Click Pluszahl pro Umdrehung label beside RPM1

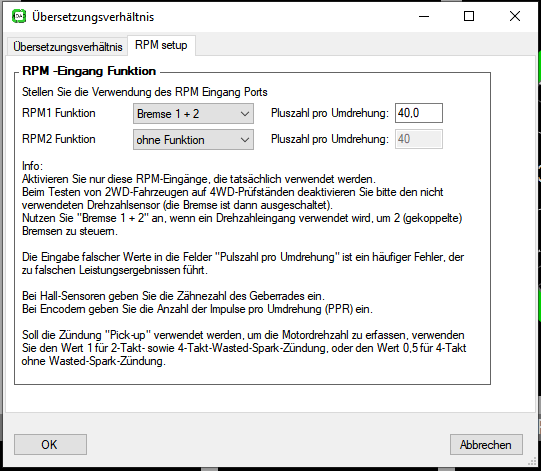tap(330, 113)
